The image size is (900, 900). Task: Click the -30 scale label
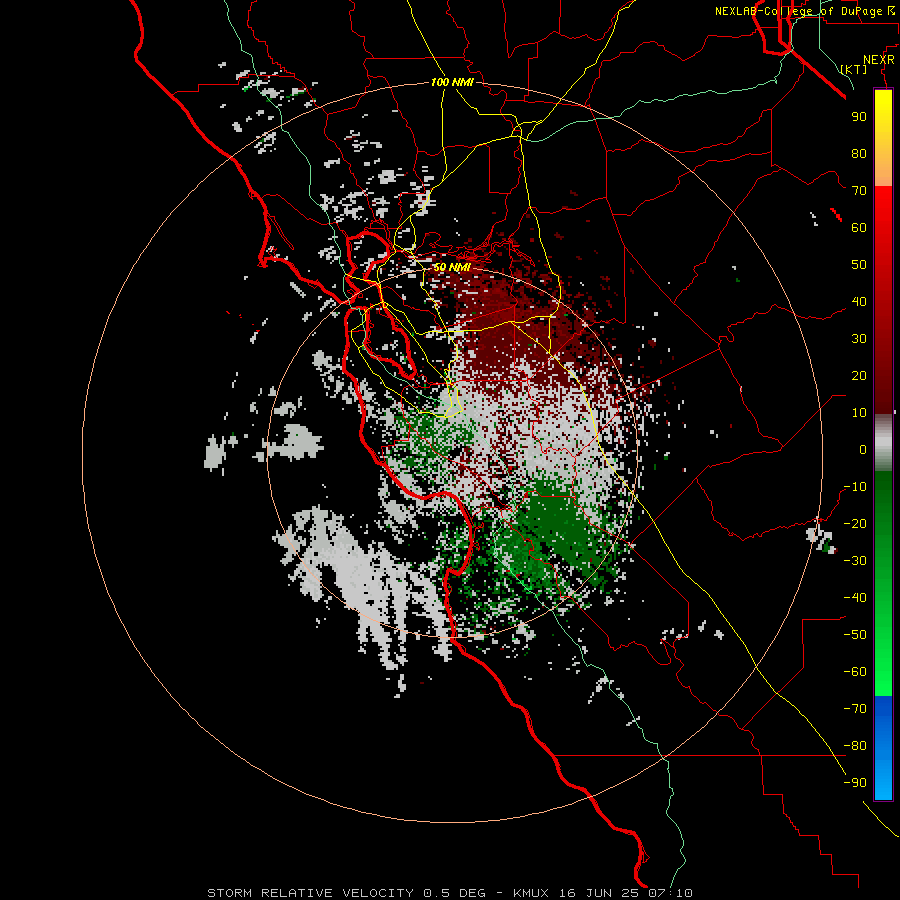(855, 561)
